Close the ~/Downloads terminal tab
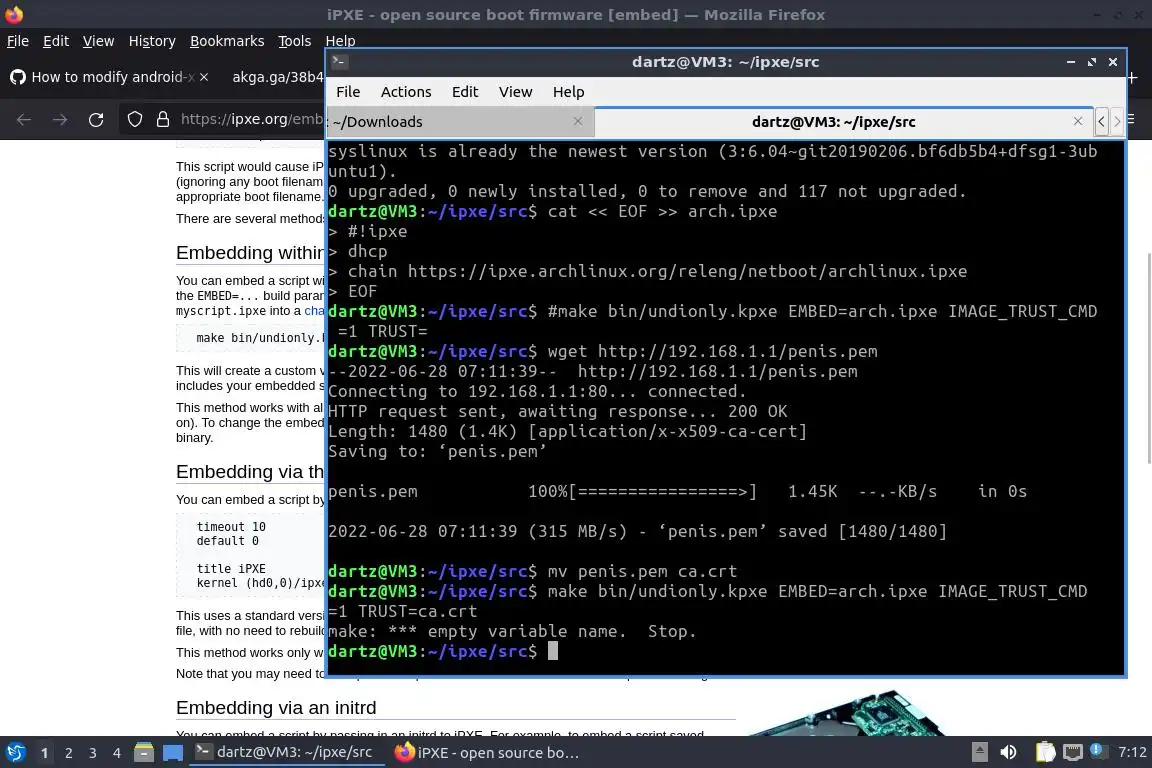The width and height of the screenshot is (1152, 768). [578, 121]
